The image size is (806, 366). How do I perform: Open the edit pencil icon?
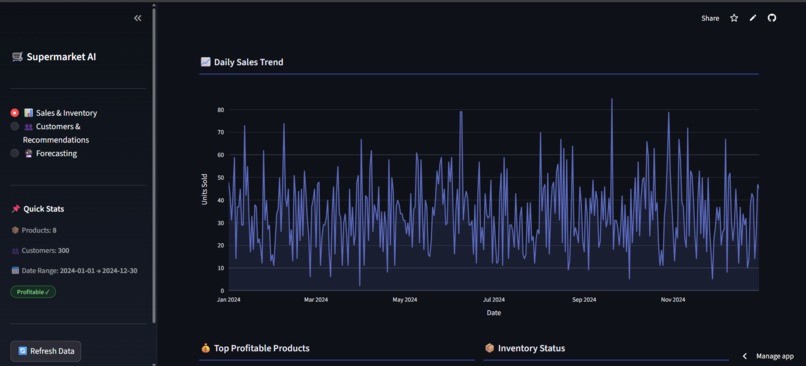pos(753,18)
